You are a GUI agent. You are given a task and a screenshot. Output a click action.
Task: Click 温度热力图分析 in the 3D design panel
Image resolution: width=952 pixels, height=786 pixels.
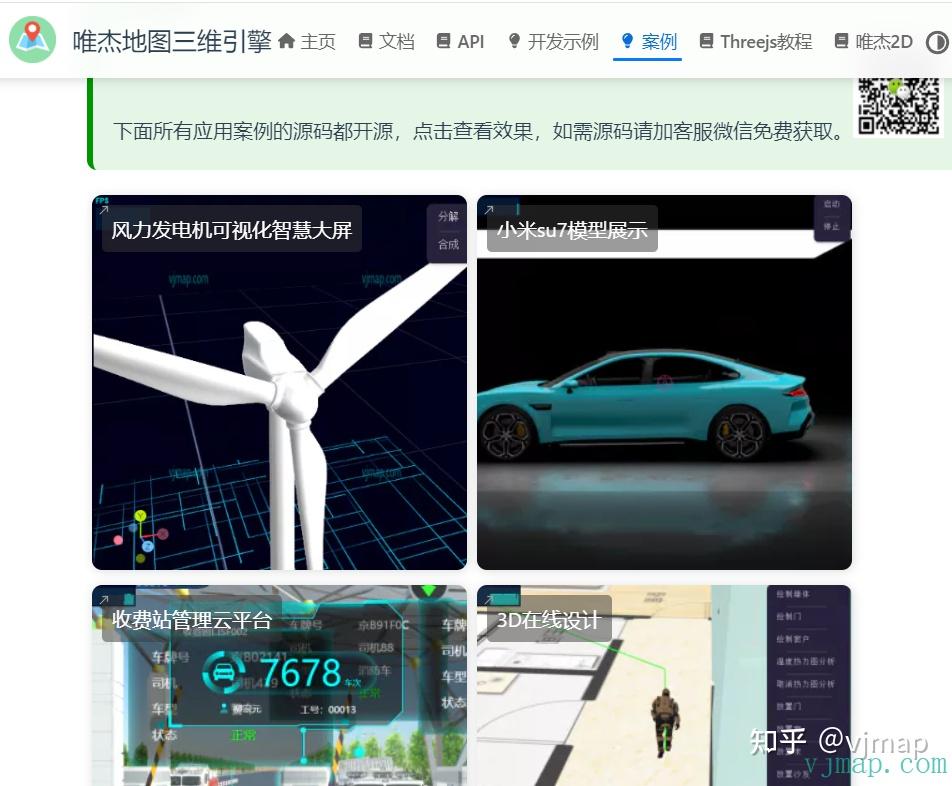coord(805,661)
